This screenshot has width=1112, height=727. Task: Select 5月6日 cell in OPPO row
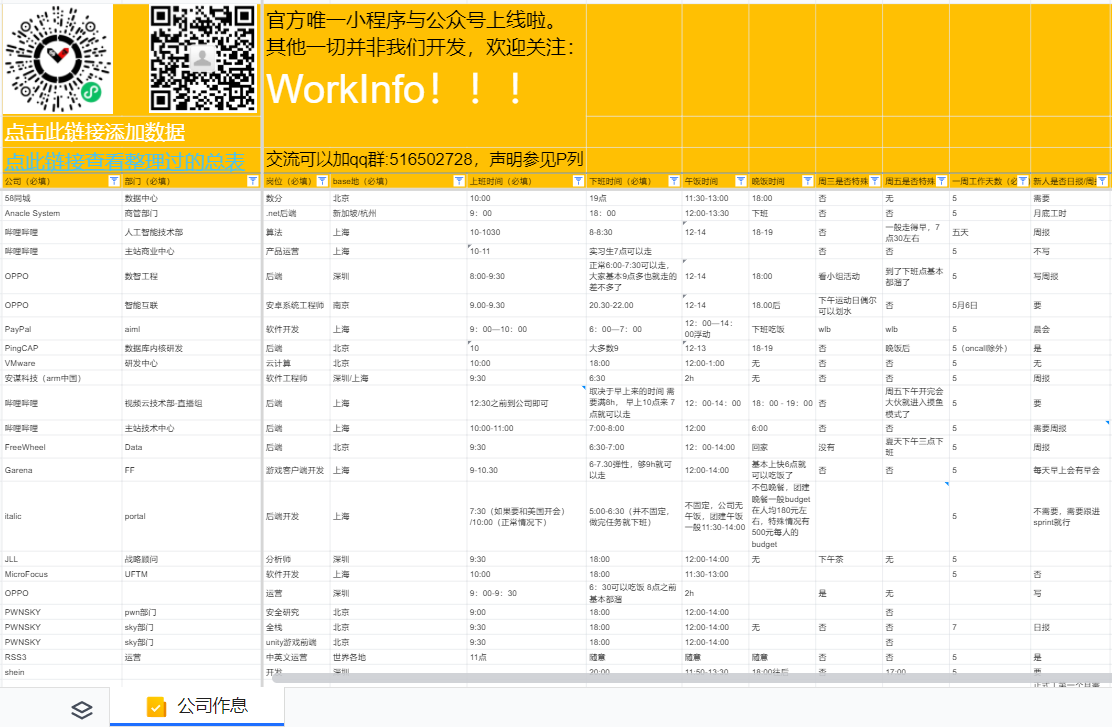click(989, 305)
